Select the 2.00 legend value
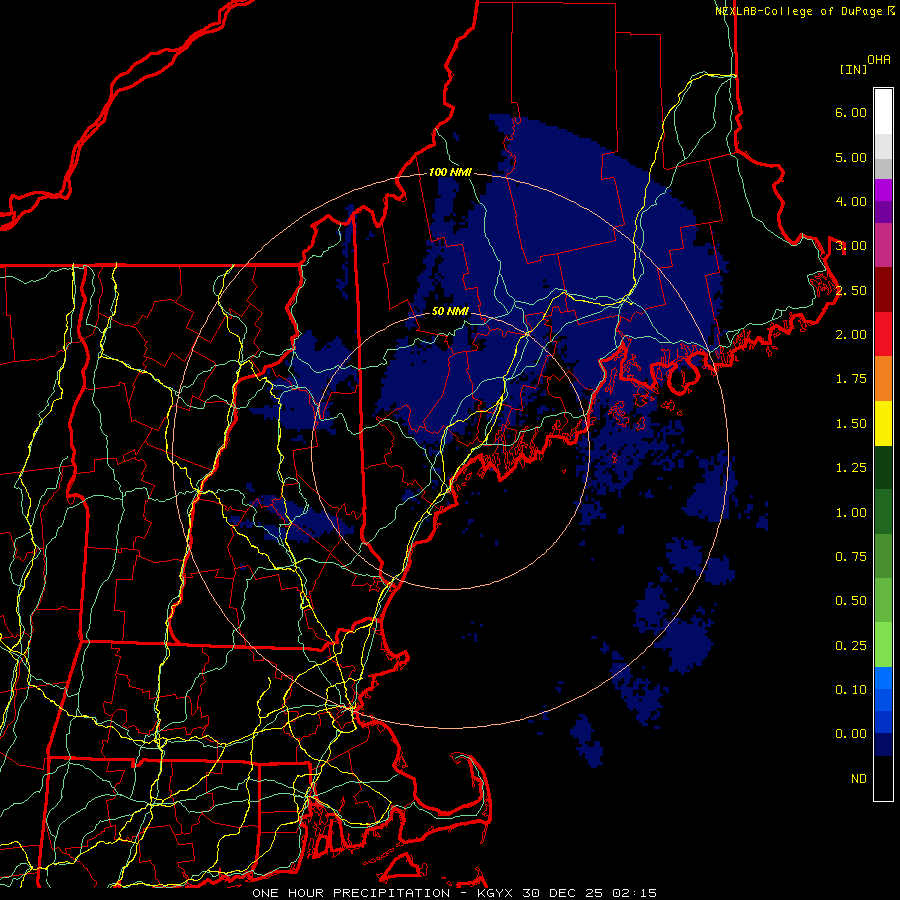This screenshot has height=900, width=900. (850, 335)
